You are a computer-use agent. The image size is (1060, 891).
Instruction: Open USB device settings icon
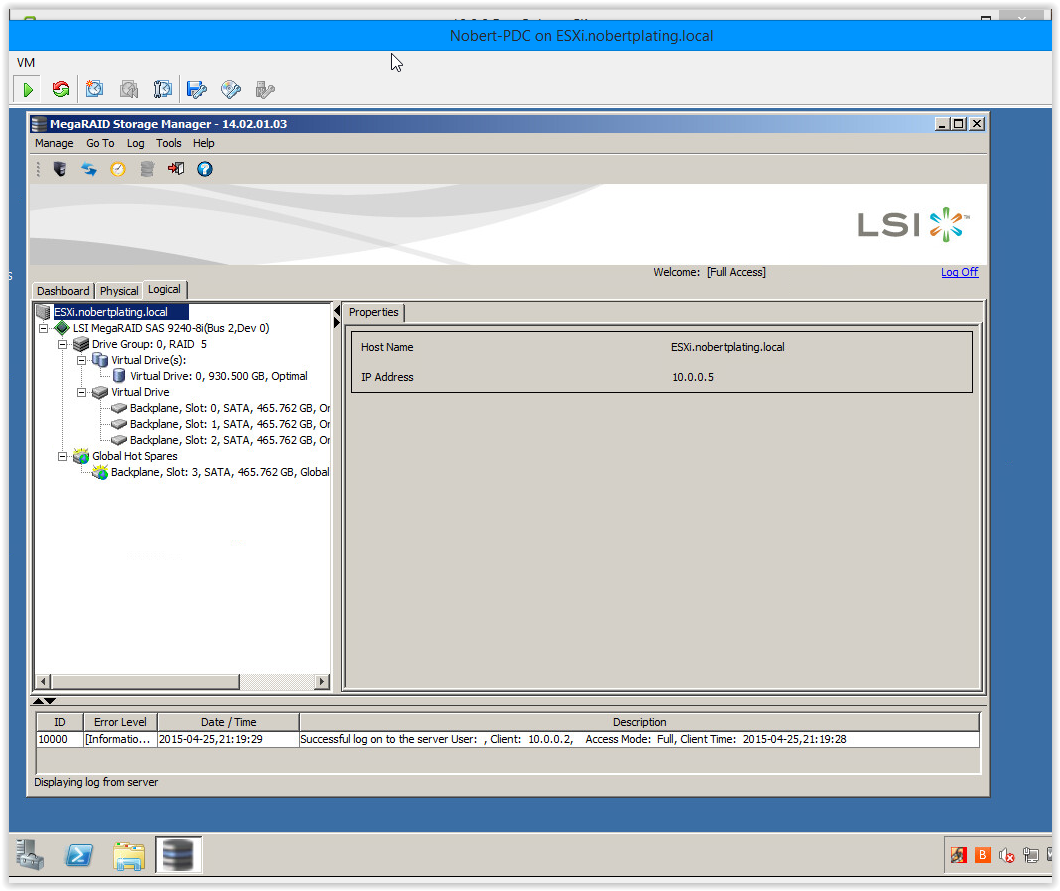(264, 89)
